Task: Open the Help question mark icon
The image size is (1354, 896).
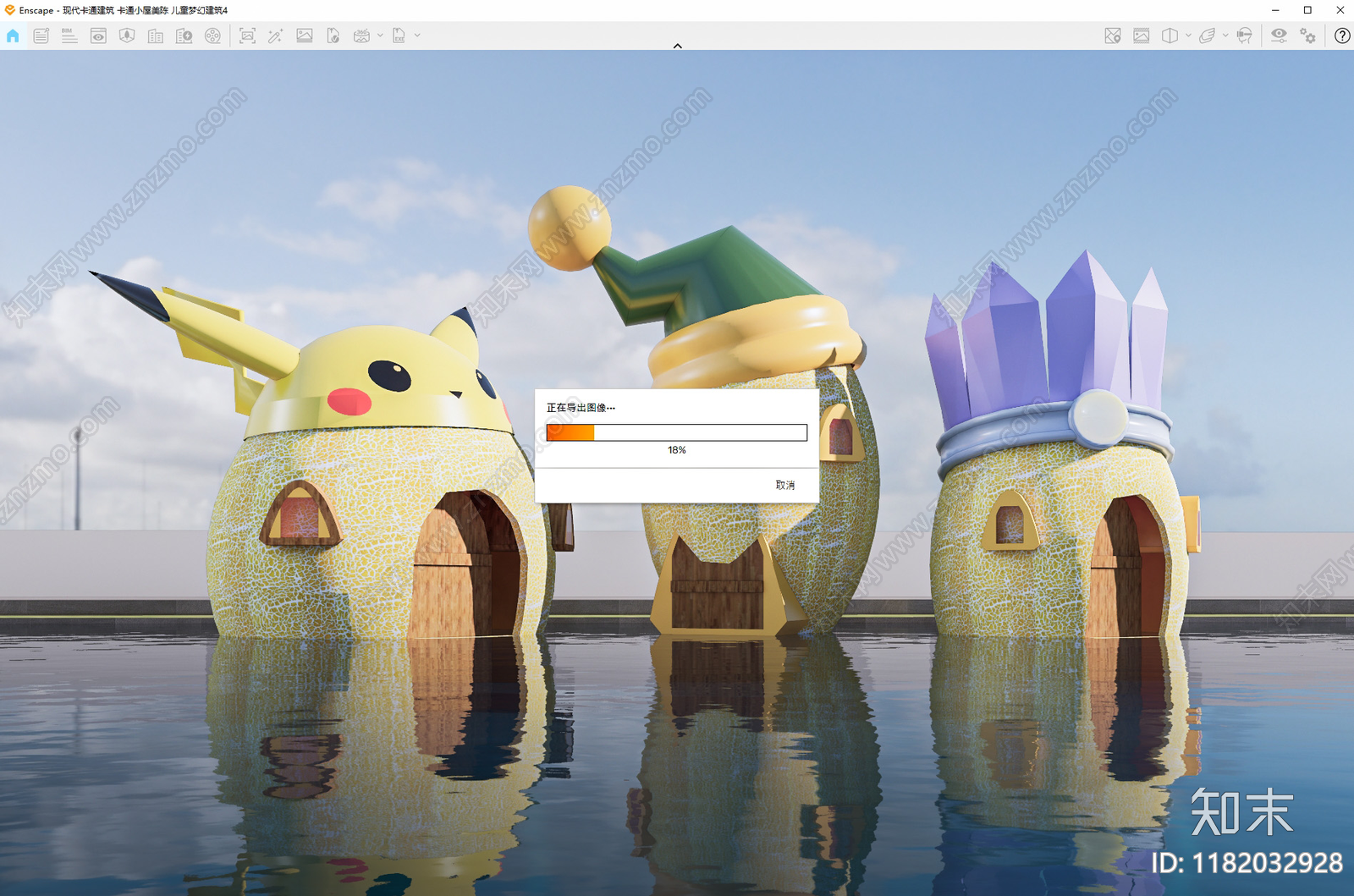Action: coord(1342,36)
